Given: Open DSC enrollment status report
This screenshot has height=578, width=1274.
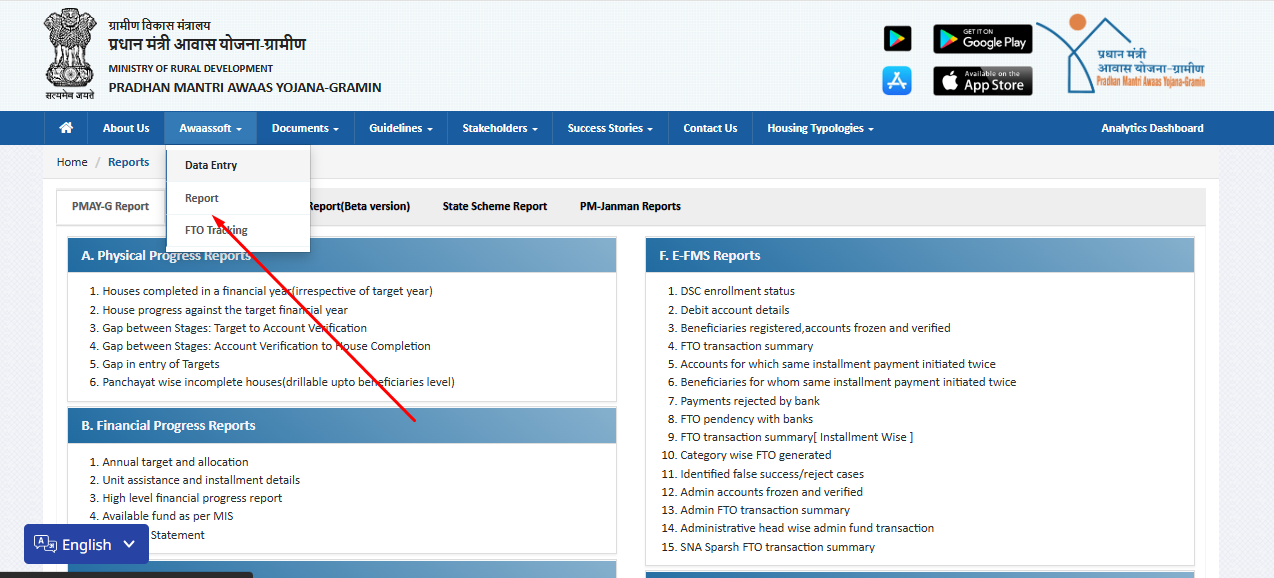Looking at the screenshot, I should point(737,291).
